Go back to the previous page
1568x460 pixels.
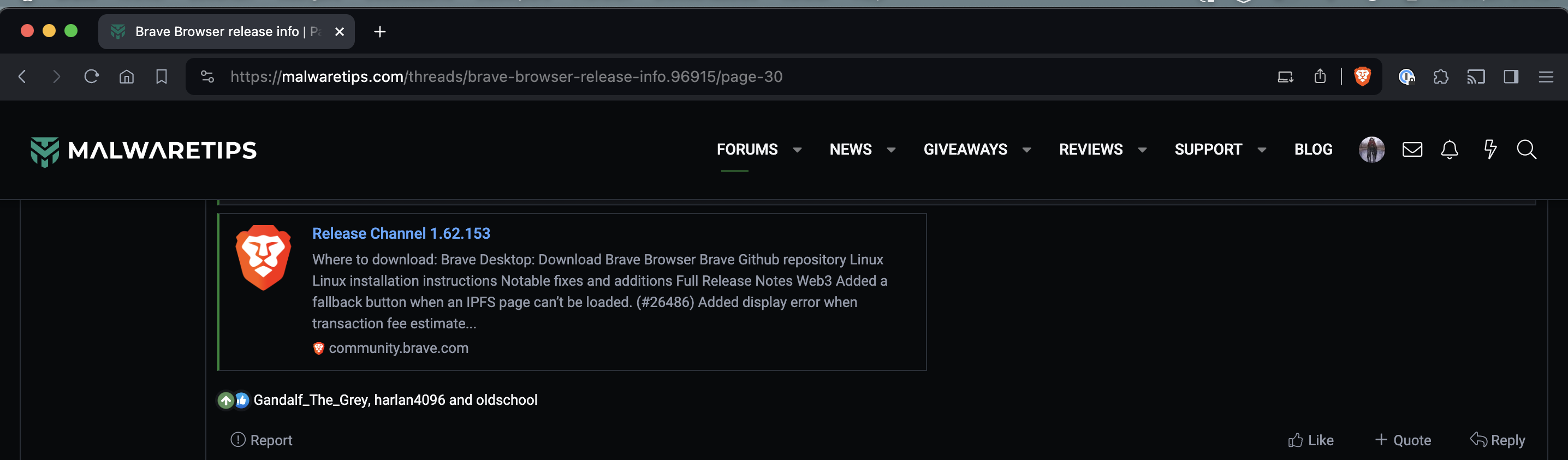click(x=22, y=77)
